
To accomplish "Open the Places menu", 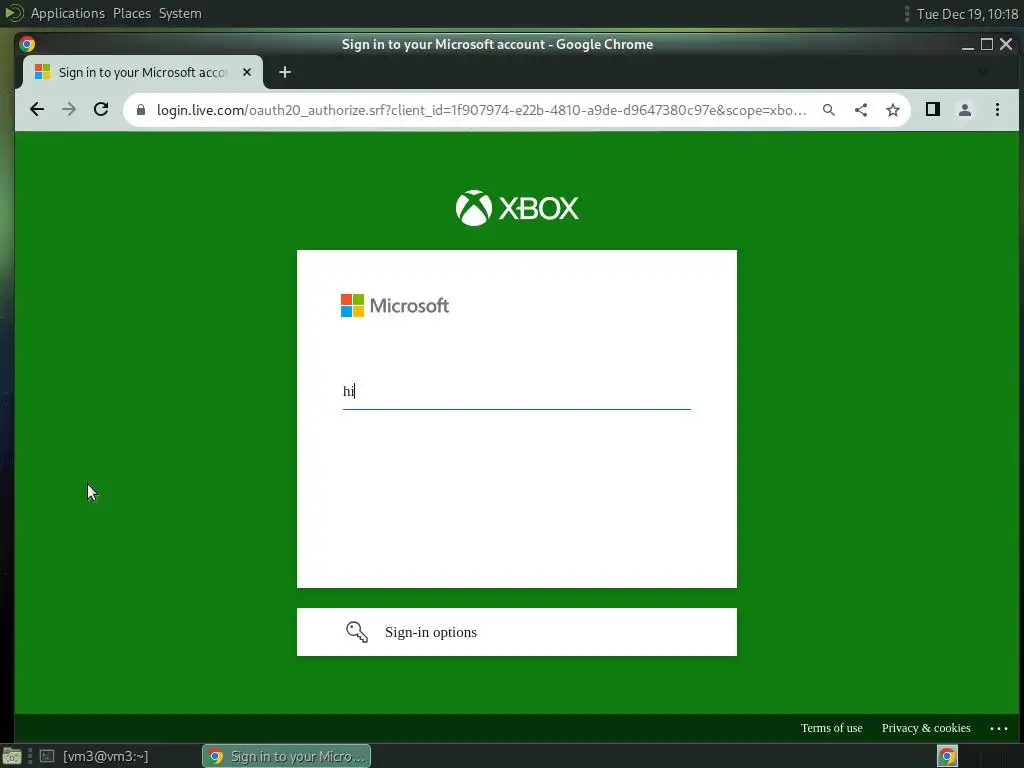I will 131,13.
